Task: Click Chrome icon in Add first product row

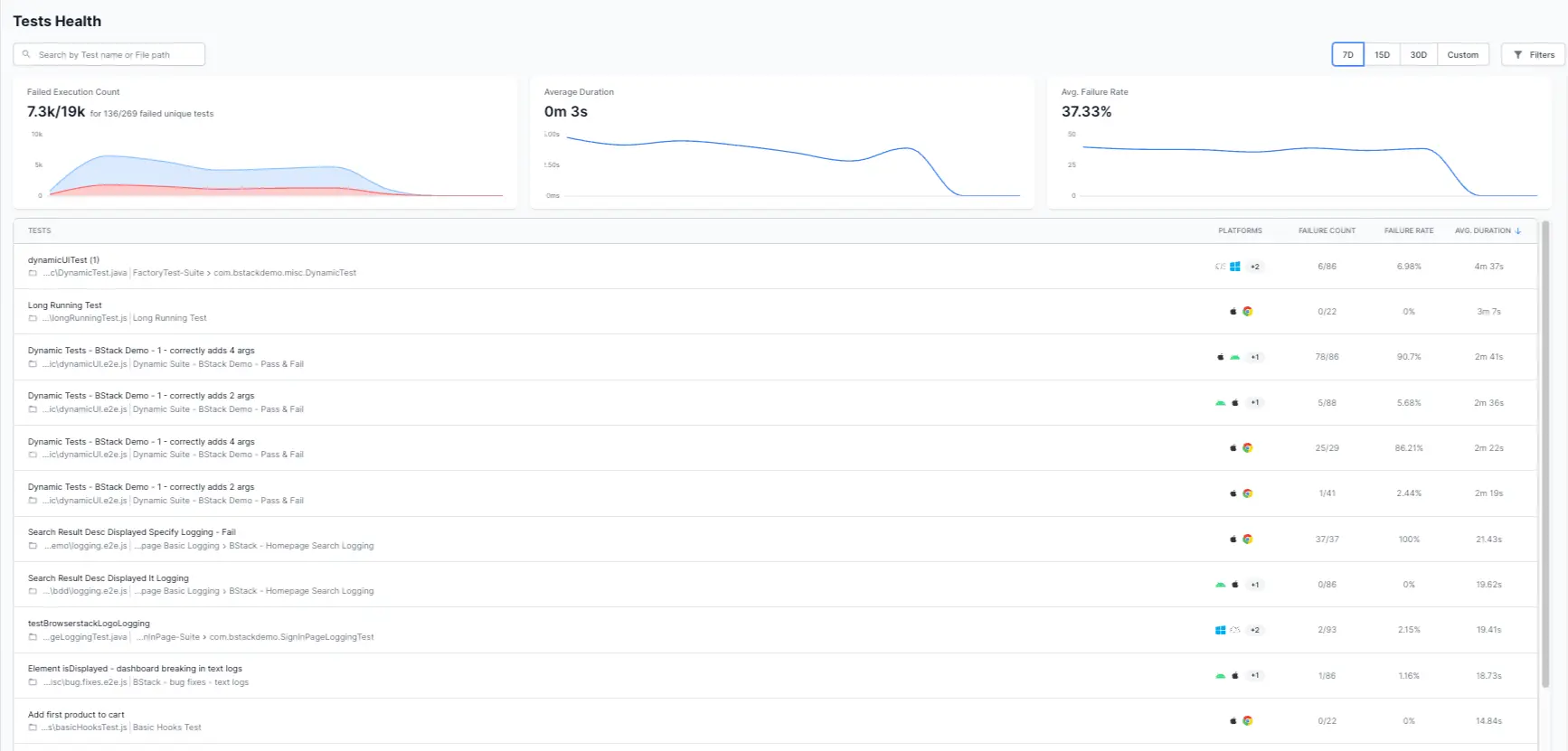Action: (1247, 721)
